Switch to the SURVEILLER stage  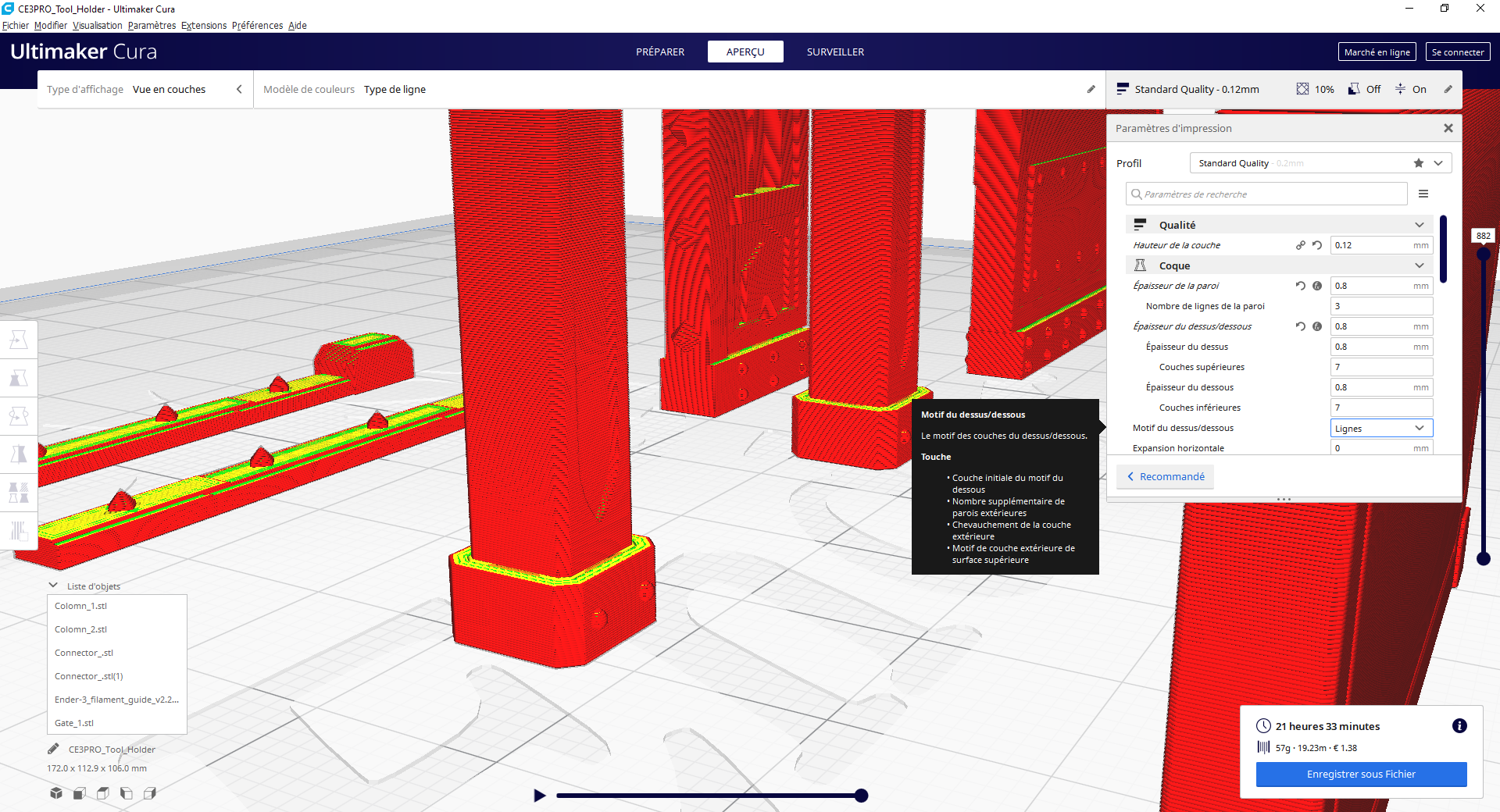(x=835, y=52)
